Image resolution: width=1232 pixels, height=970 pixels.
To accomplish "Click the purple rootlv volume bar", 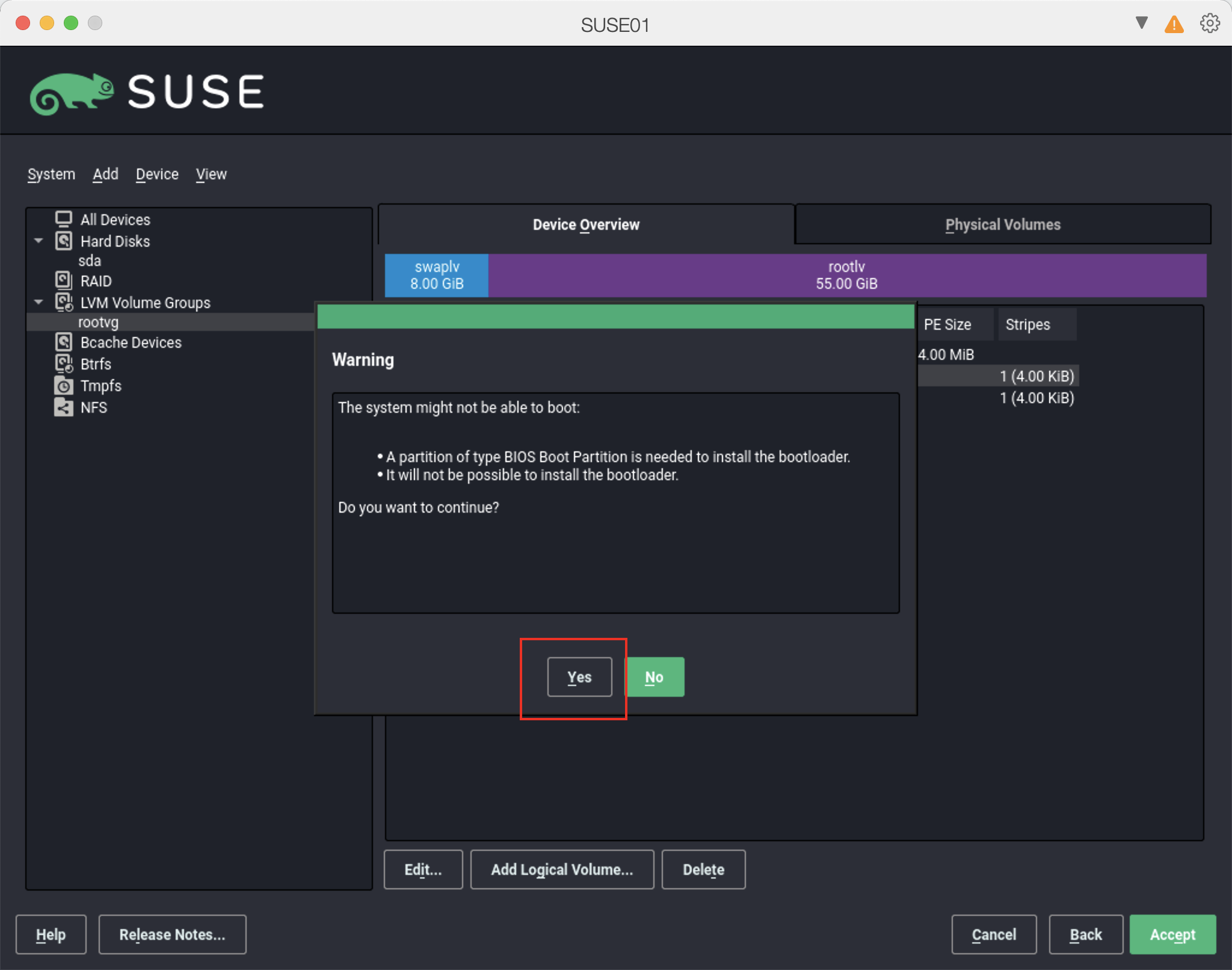I will pos(846,275).
